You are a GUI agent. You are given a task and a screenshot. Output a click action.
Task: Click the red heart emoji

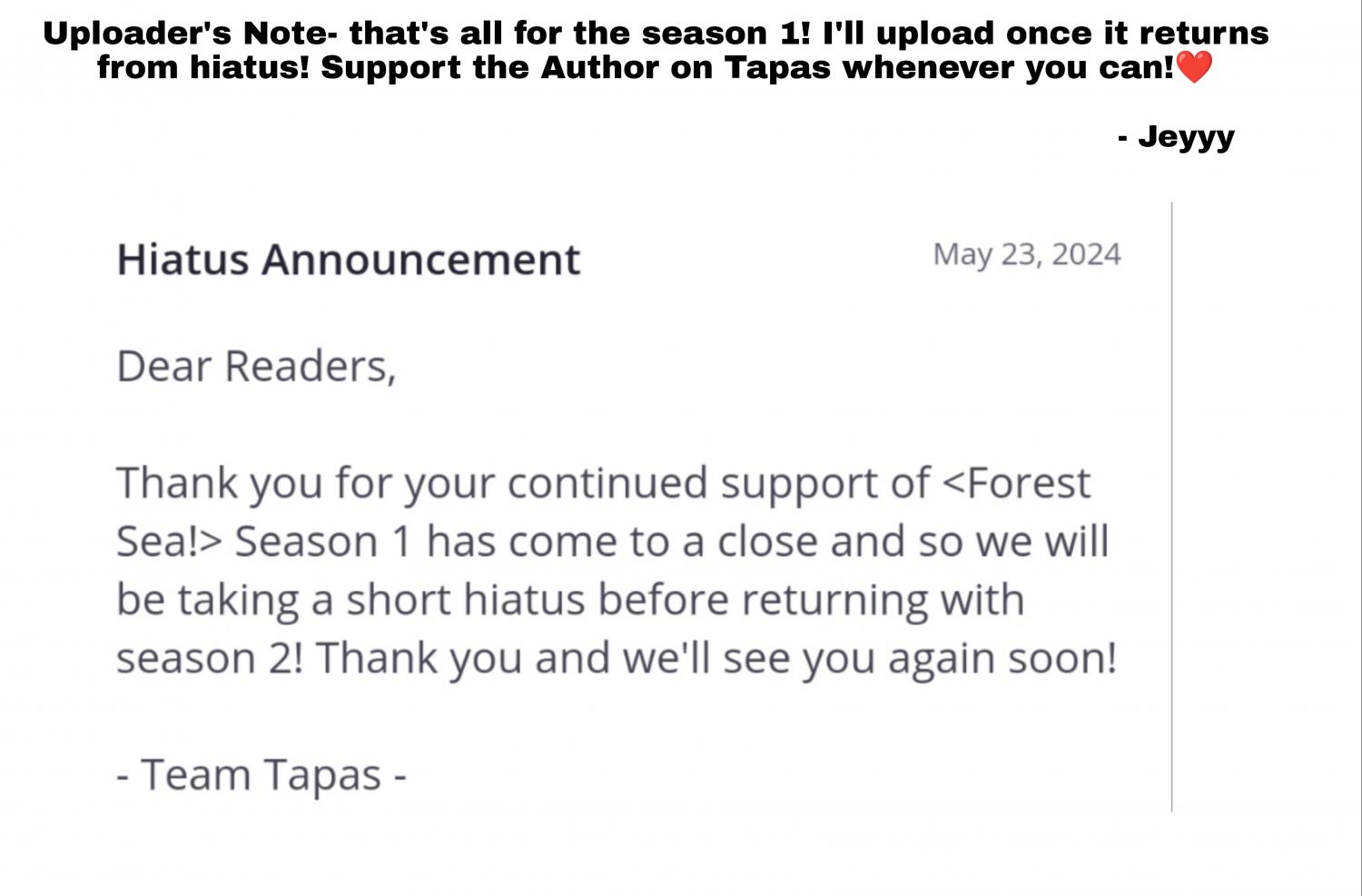pyautogui.click(x=1193, y=67)
